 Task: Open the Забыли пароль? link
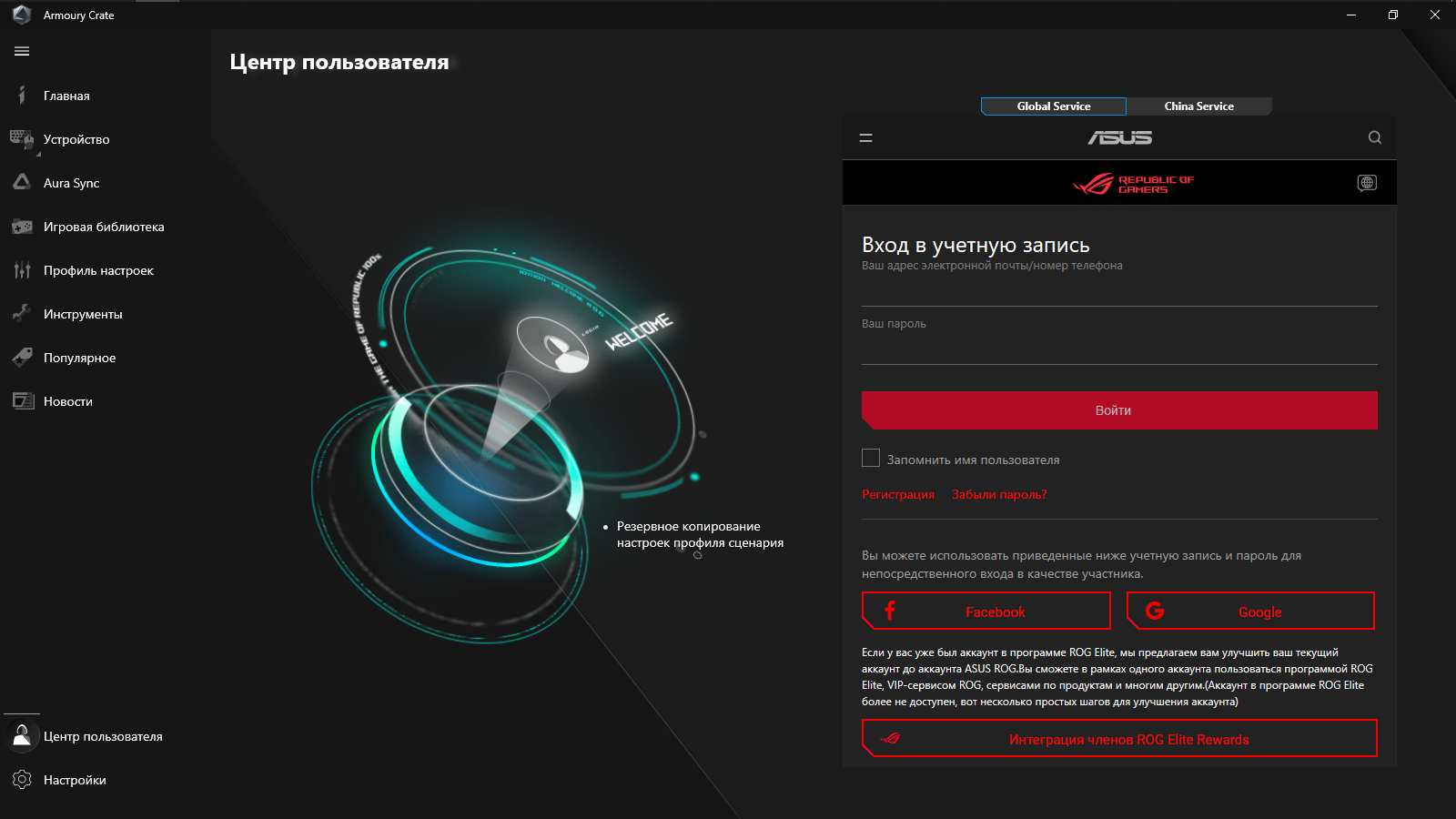click(999, 494)
